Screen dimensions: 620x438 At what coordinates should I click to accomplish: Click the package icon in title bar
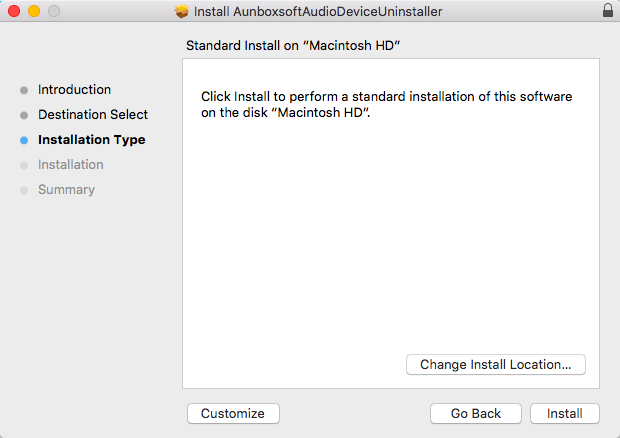click(181, 11)
